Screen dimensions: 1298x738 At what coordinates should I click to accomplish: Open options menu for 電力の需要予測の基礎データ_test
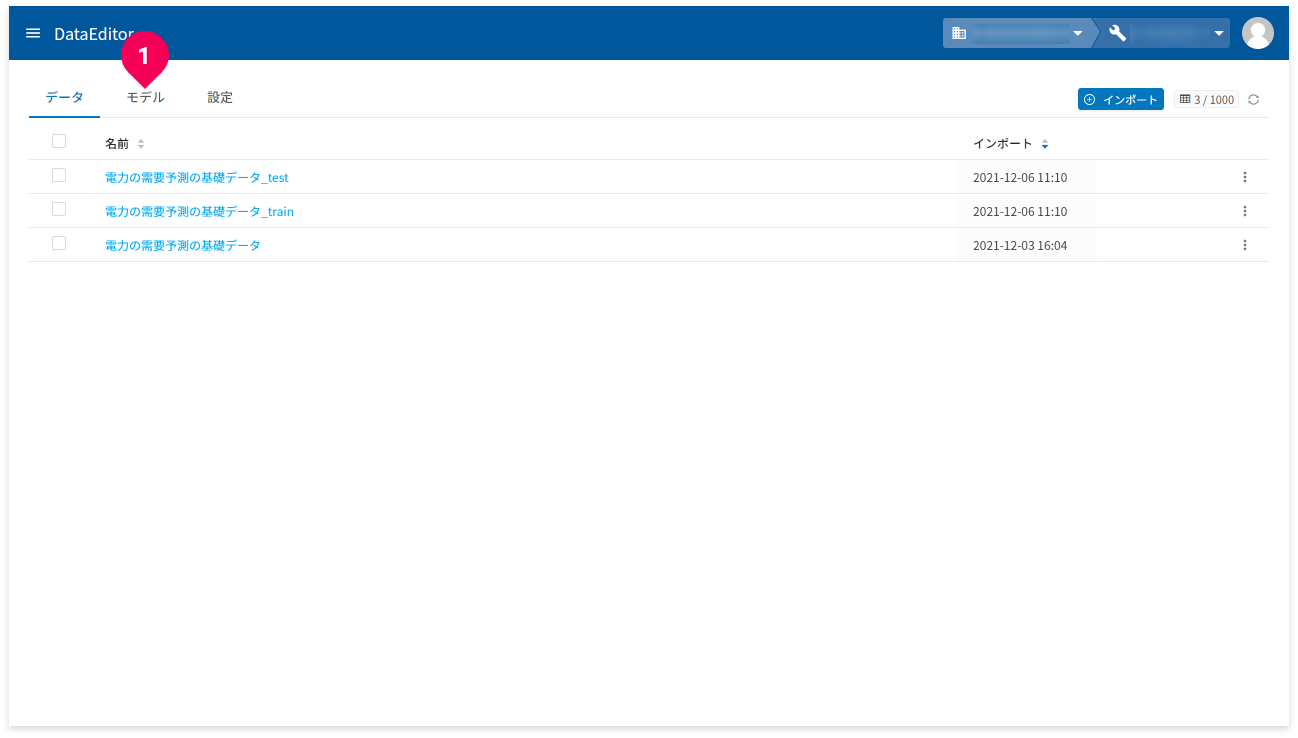click(x=1245, y=177)
